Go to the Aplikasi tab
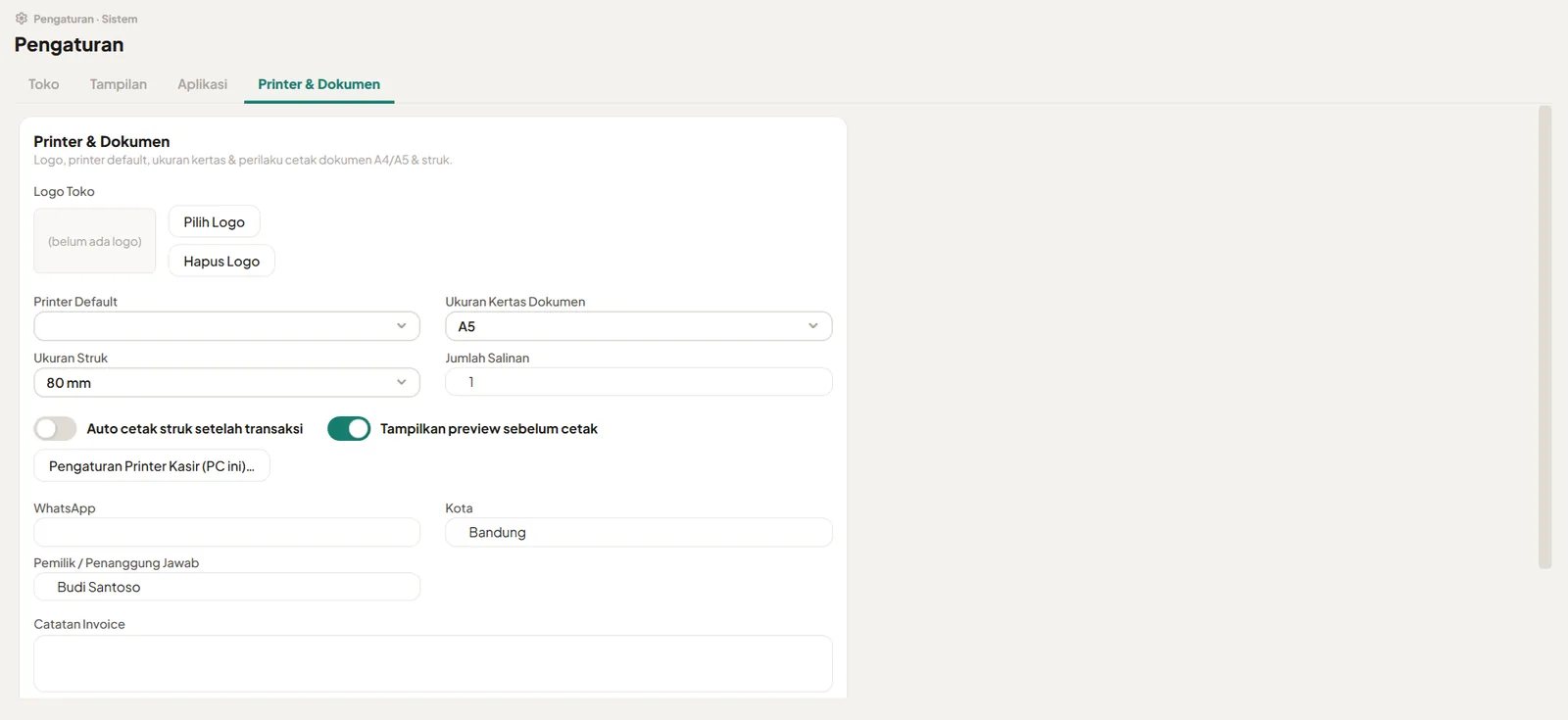1568x720 pixels. pyautogui.click(x=203, y=84)
